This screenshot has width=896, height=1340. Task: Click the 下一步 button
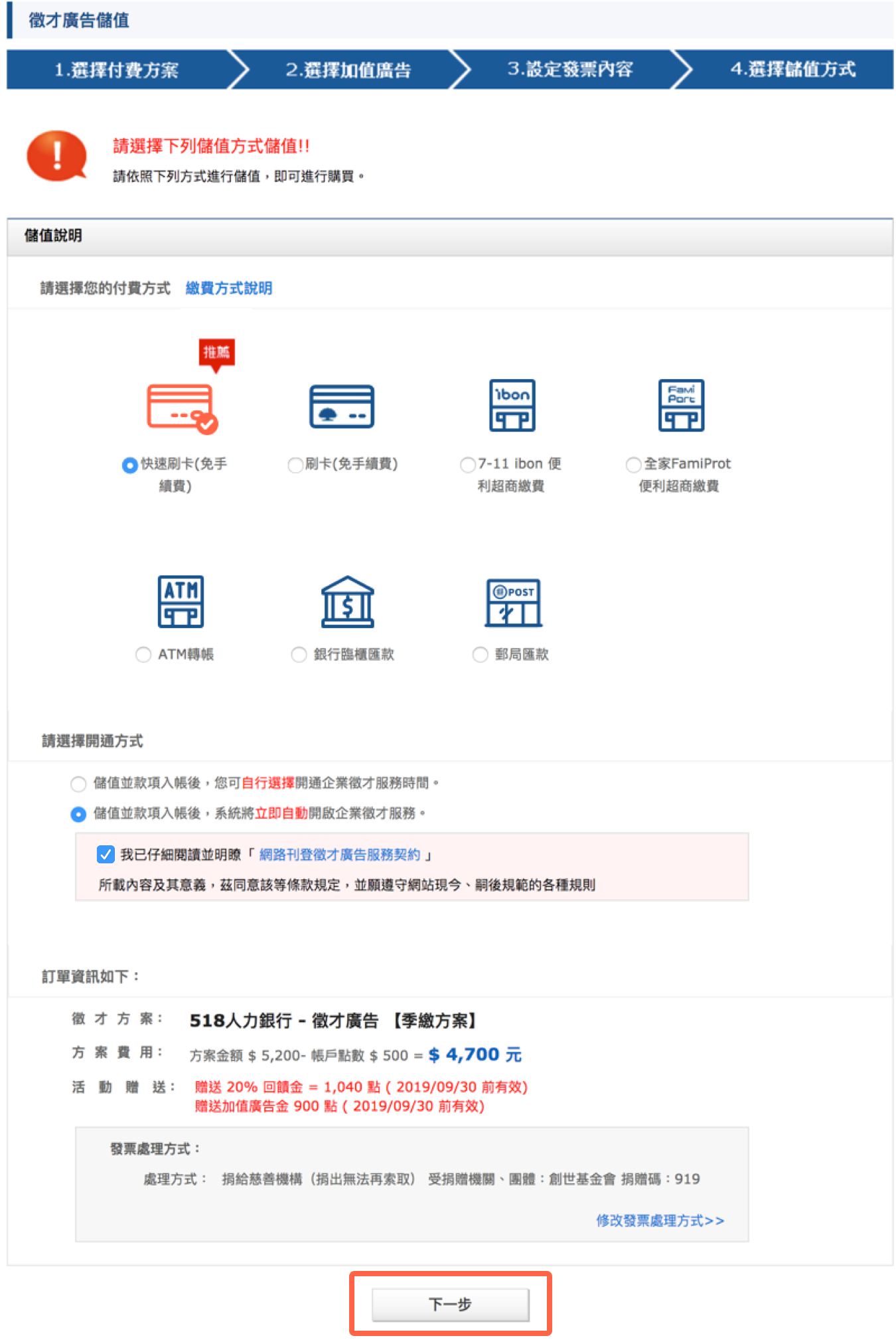tap(450, 1304)
